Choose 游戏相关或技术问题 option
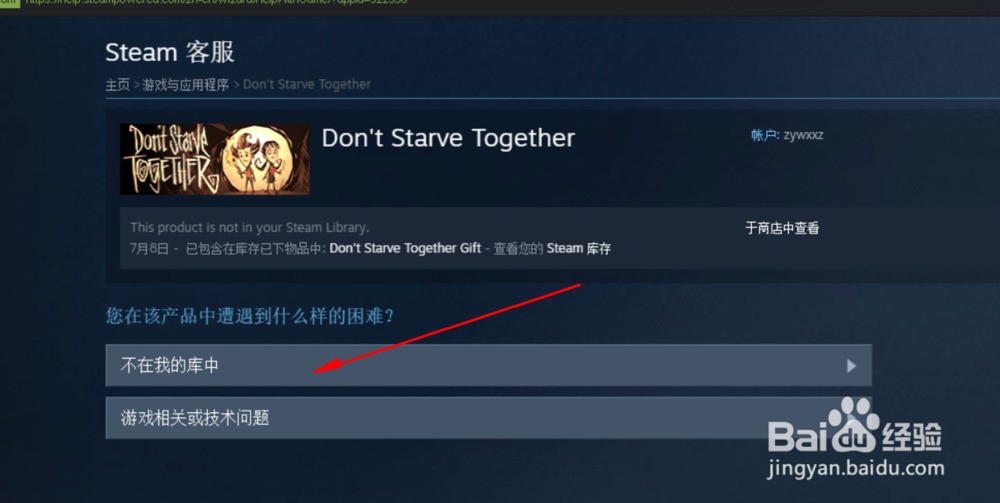The image size is (1000, 503). click(x=489, y=418)
